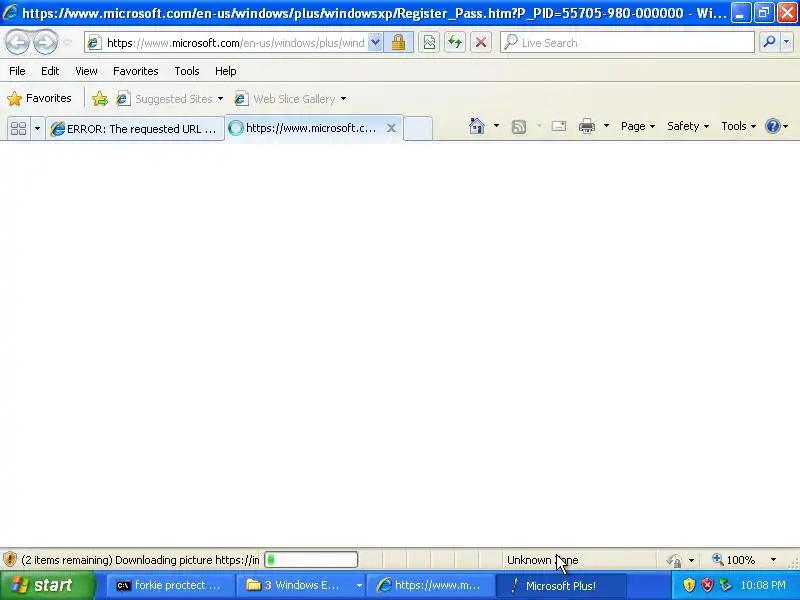The width and height of the screenshot is (800, 600).
Task: Open the Help menu
Action: coord(226,71)
